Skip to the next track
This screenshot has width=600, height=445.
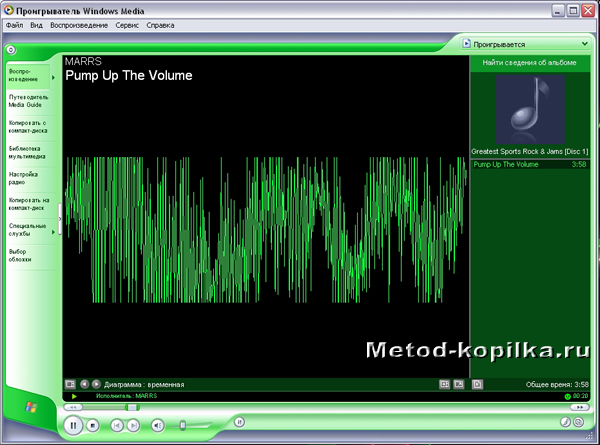click(x=133, y=425)
